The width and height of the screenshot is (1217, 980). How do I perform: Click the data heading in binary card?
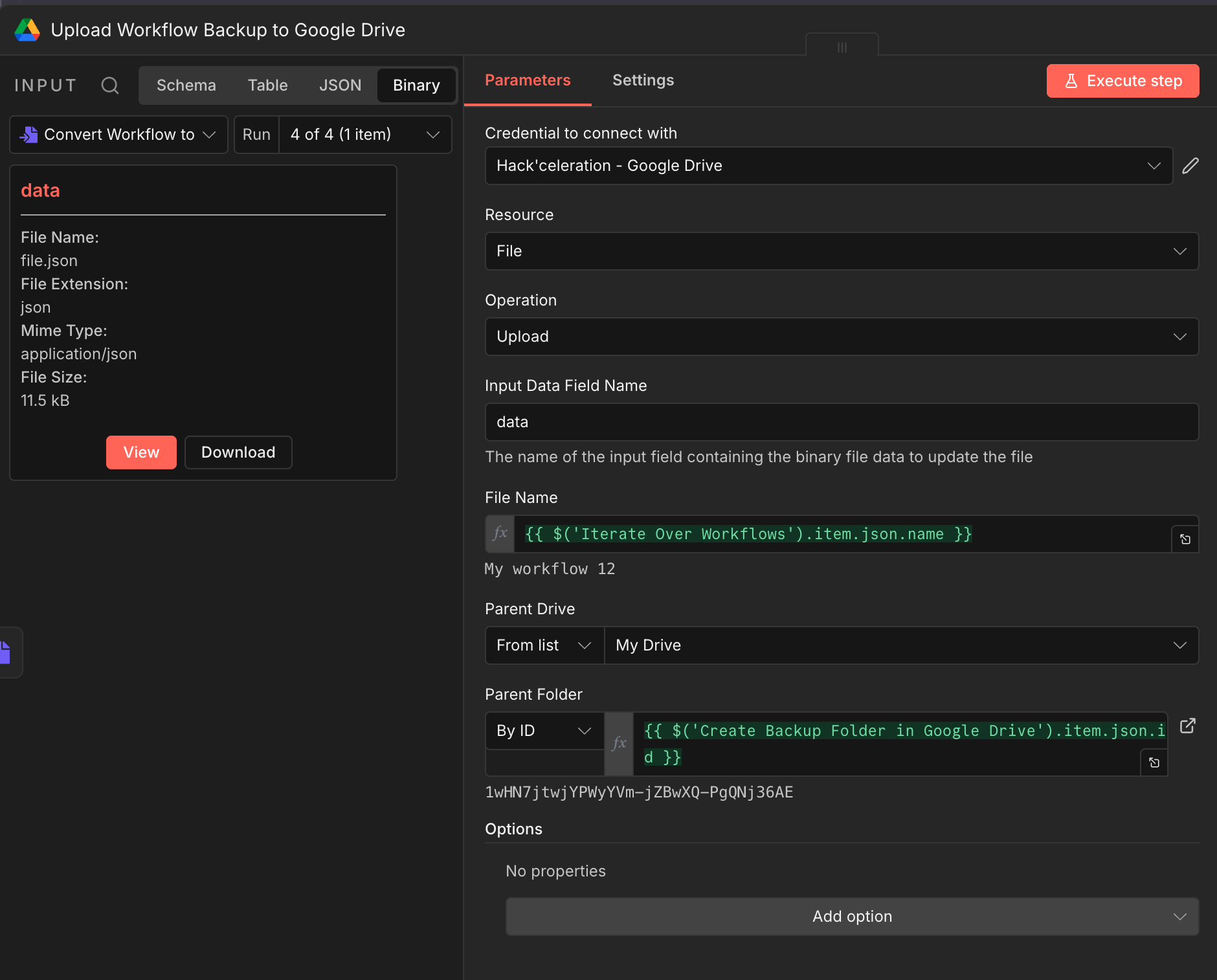[40, 190]
